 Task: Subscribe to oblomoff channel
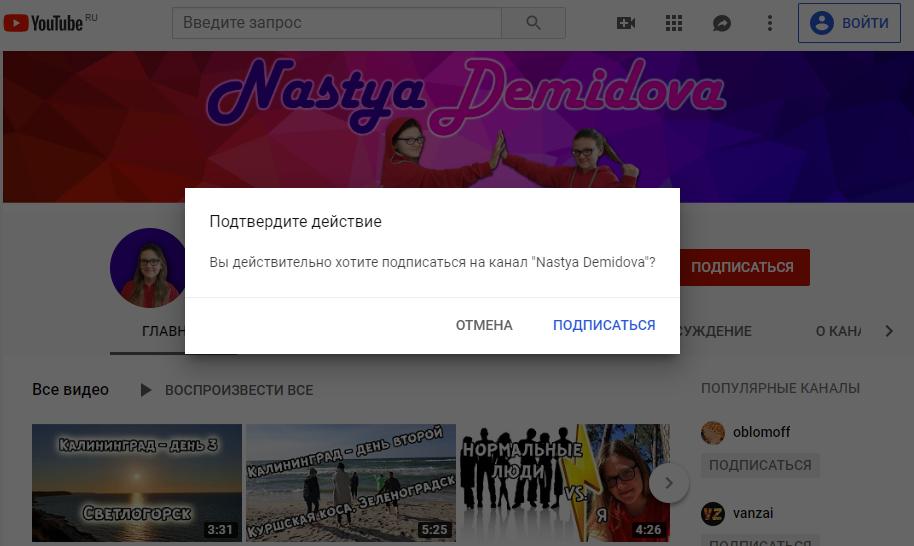point(760,465)
